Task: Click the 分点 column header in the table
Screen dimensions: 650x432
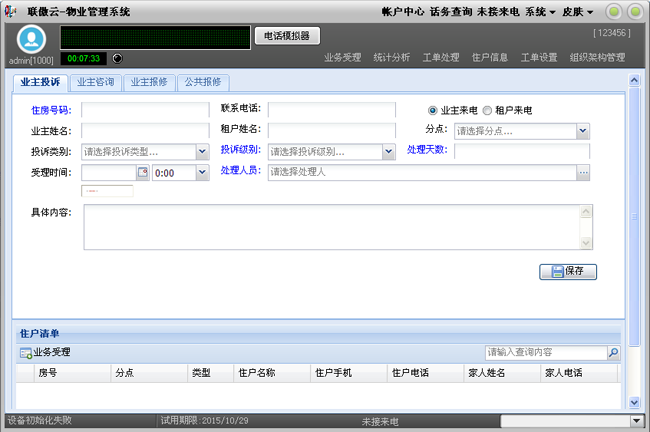Action: pos(149,373)
